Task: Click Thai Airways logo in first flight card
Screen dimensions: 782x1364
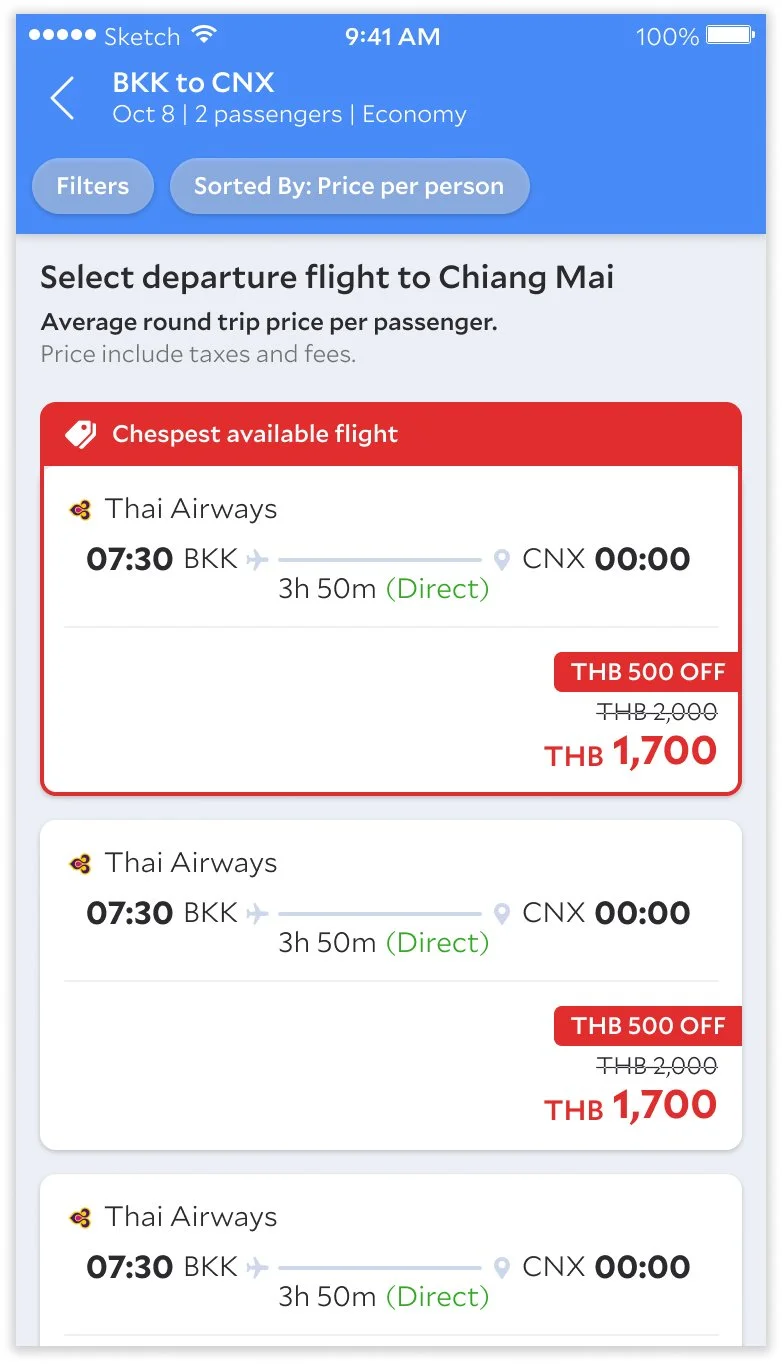Action: point(81,510)
